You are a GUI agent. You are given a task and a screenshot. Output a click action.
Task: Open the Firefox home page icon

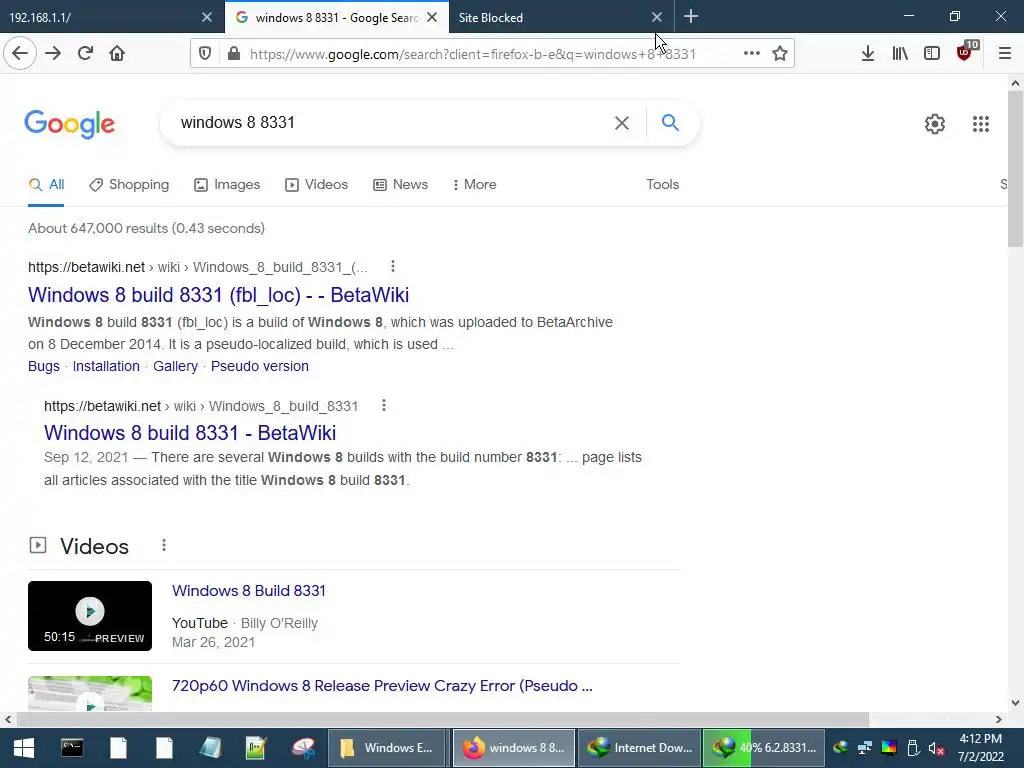(117, 53)
